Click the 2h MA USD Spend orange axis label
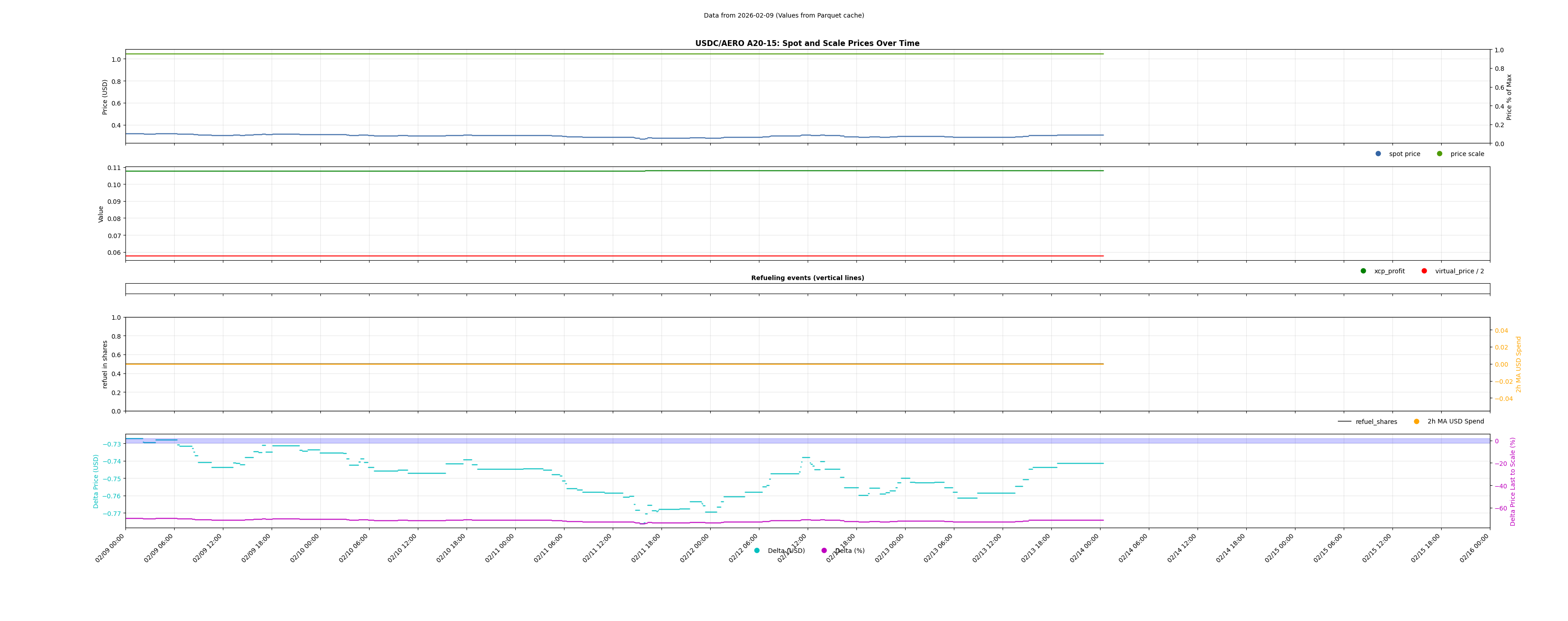The height and width of the screenshot is (621, 1568). coord(1518,364)
